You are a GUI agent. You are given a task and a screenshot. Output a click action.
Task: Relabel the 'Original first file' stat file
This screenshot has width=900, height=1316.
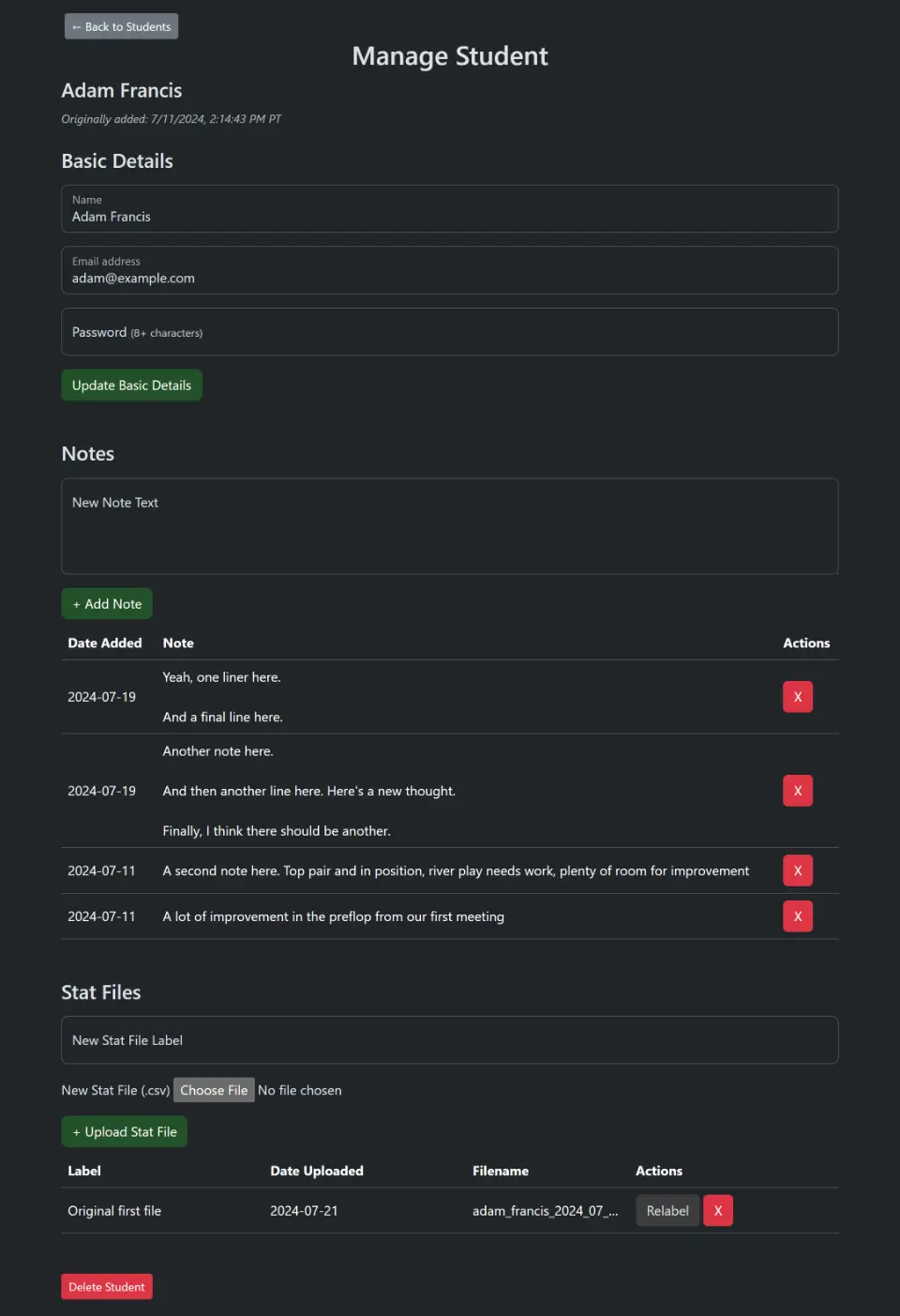point(667,1211)
